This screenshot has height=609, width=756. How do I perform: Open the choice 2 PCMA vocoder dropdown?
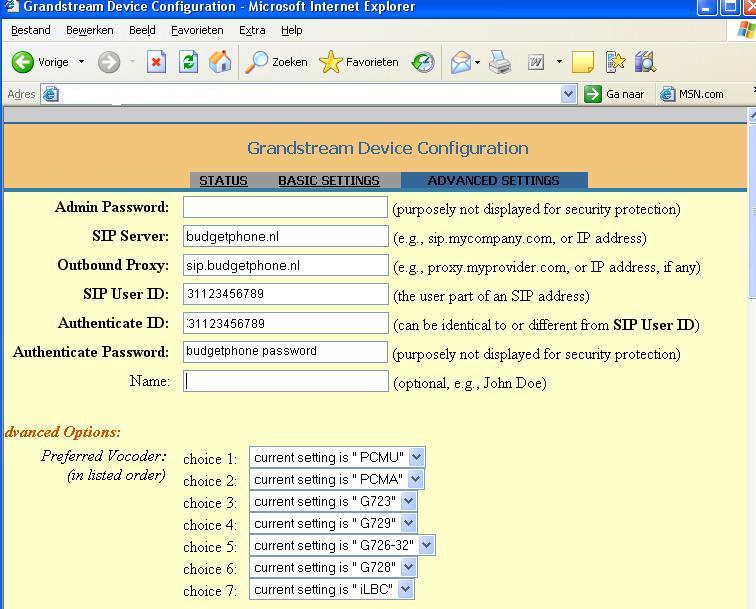click(337, 479)
